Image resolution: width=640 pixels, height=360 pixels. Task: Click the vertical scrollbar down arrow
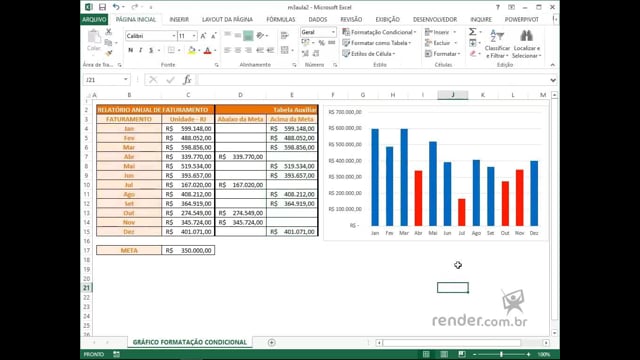coord(554,333)
